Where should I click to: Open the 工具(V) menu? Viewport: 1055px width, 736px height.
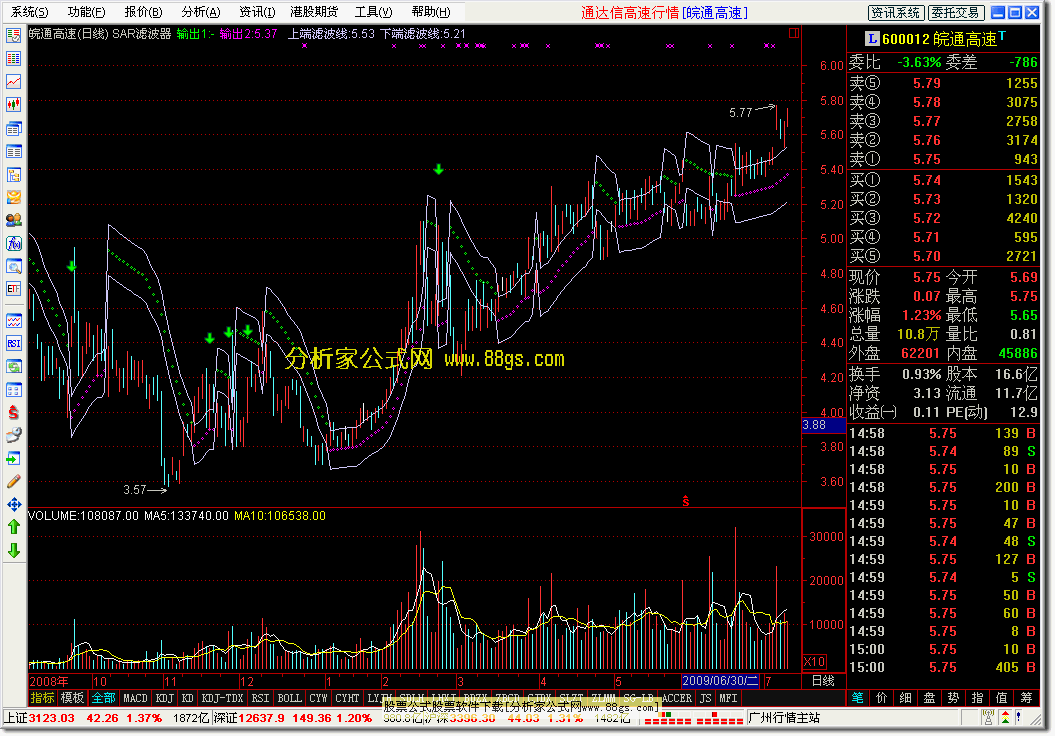[373, 11]
